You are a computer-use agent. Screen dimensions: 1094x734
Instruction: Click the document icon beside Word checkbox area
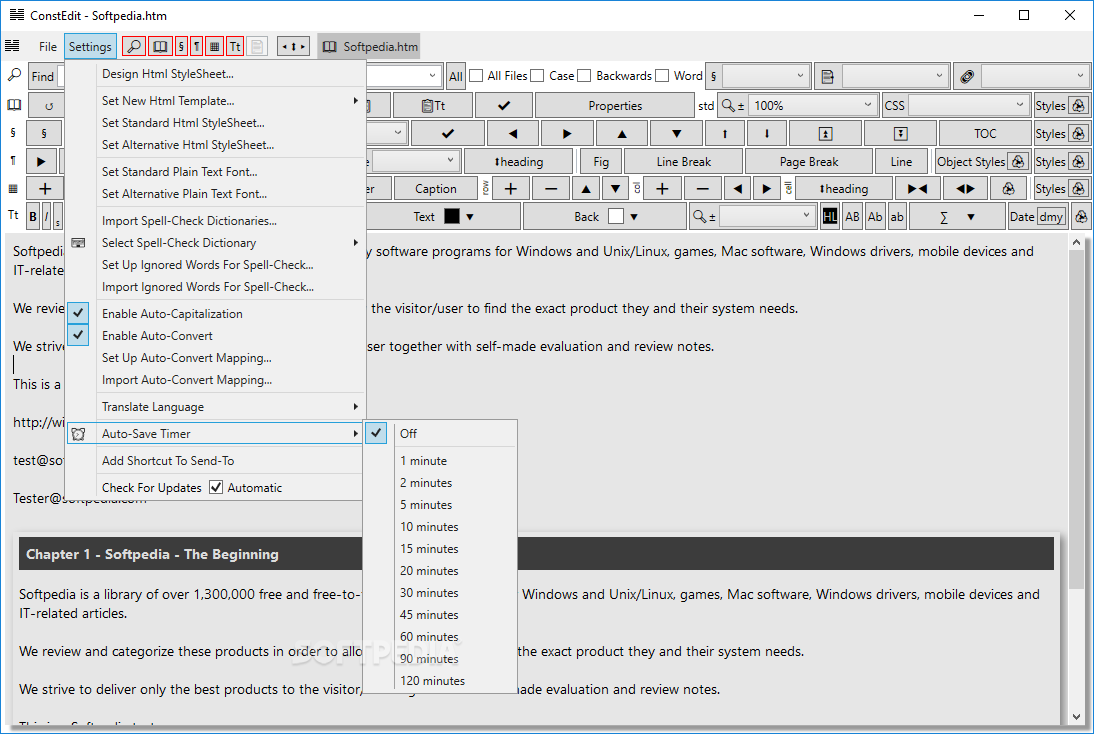coord(827,76)
